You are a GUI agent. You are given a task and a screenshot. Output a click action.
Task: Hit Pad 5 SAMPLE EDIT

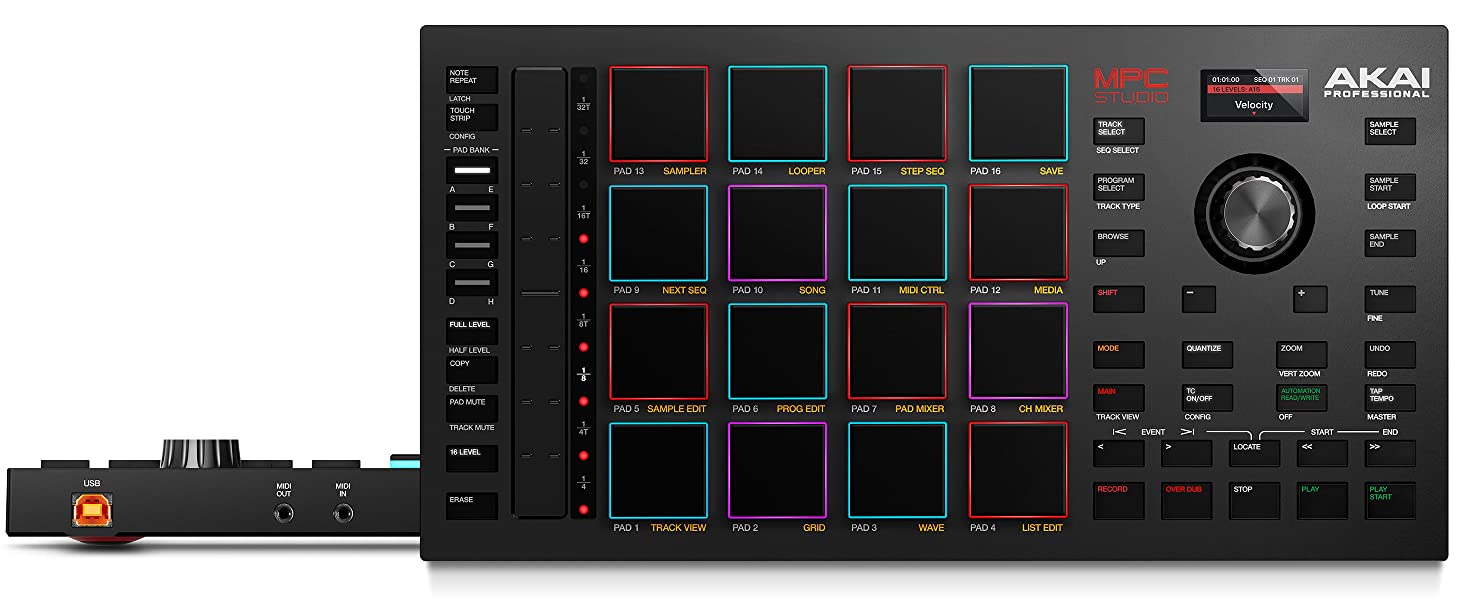click(658, 352)
